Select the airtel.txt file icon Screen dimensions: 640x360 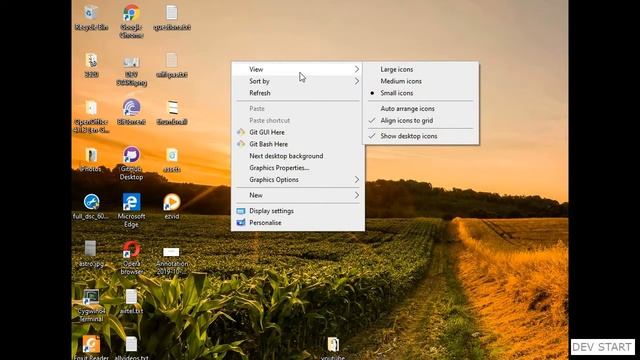[x=131, y=301]
